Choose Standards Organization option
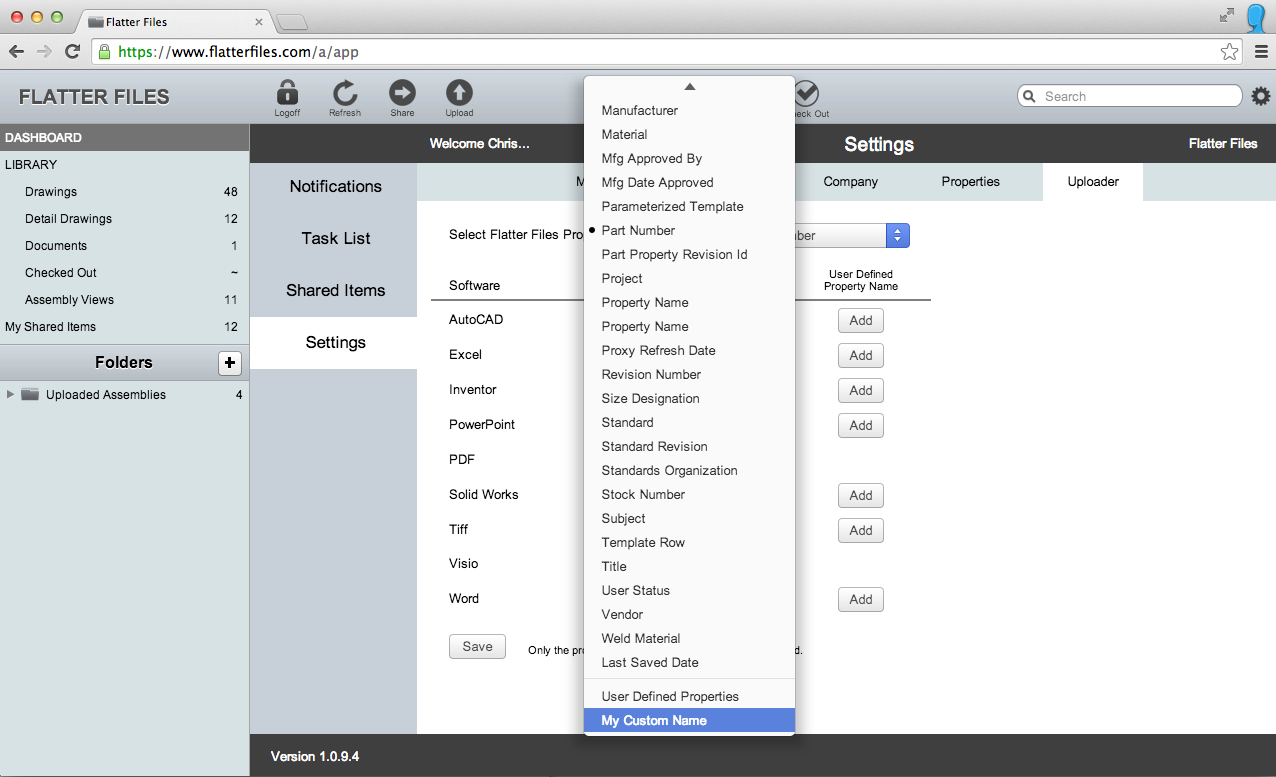The width and height of the screenshot is (1276, 777). 689,470
